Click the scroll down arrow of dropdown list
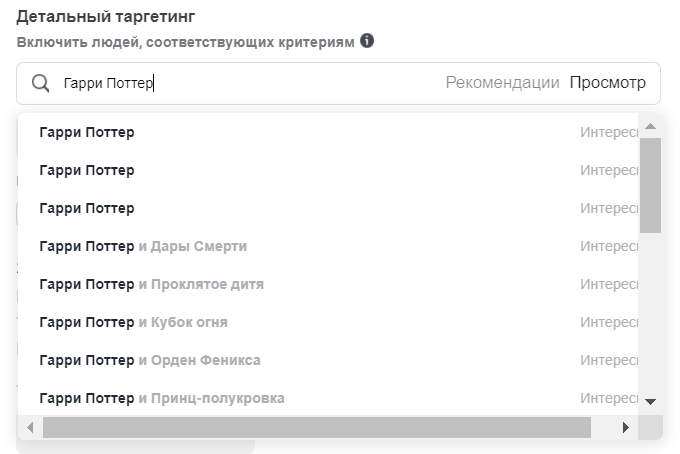Viewport: 680px width, 454px height. [x=650, y=402]
